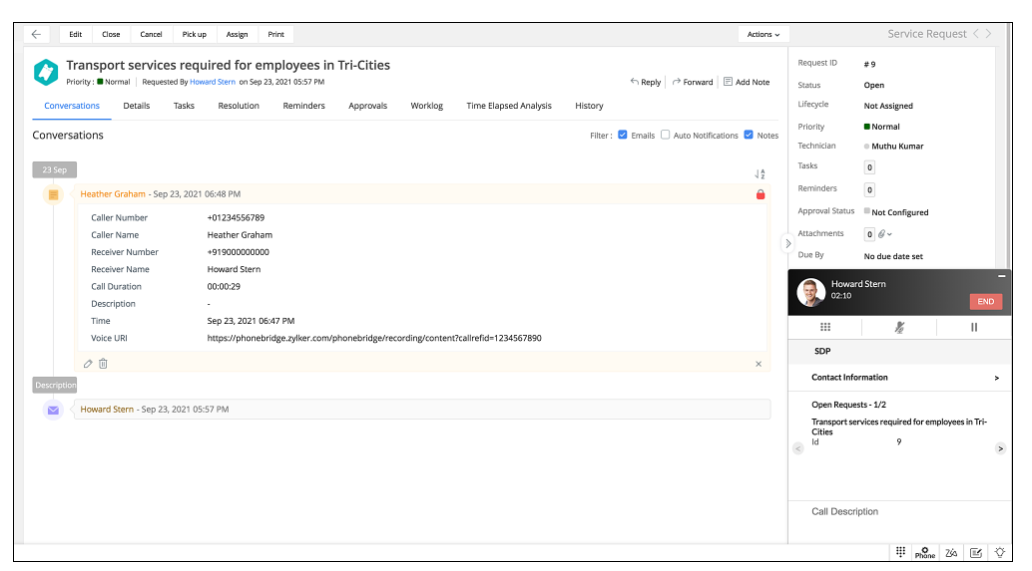Screen dimensions: 1032x571
Task: Show previous open request arrow
Action: [x=798, y=449]
